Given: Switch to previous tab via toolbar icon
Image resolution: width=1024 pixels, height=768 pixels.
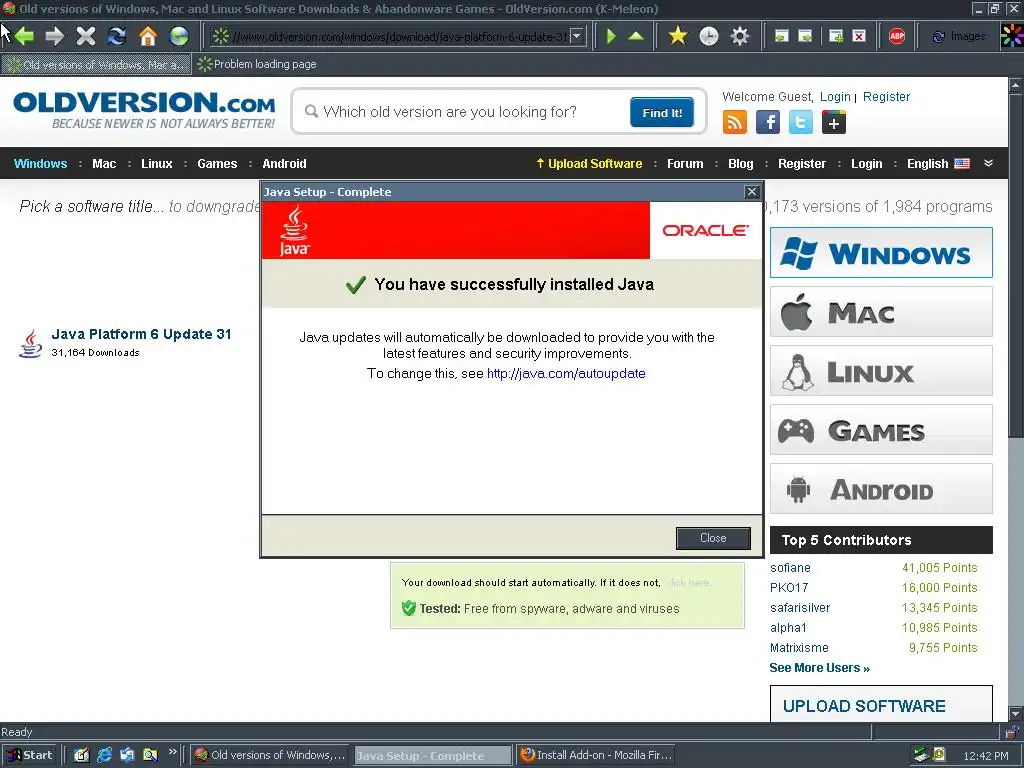Looking at the screenshot, I should tap(781, 36).
